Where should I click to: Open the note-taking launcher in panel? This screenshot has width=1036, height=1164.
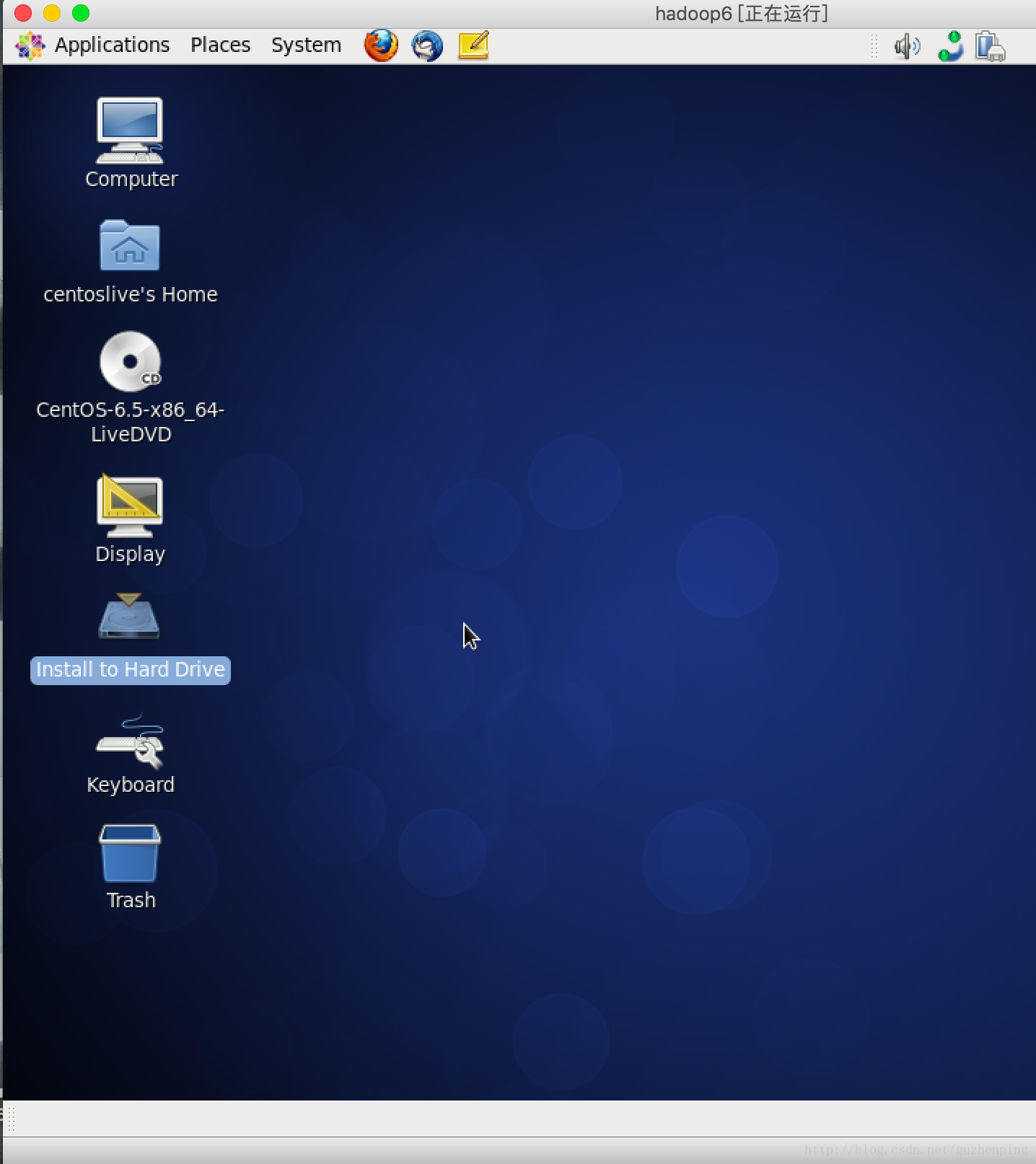[473, 45]
